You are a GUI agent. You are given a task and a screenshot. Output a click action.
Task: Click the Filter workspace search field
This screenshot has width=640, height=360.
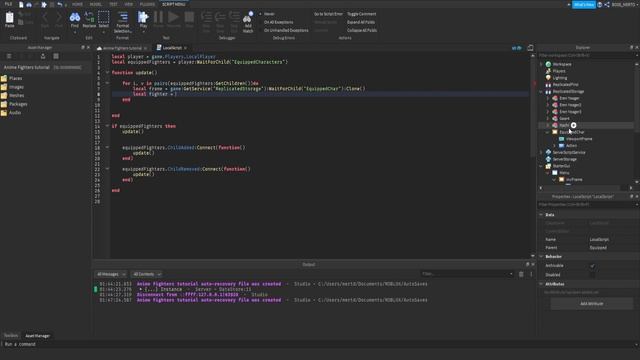(587, 56)
